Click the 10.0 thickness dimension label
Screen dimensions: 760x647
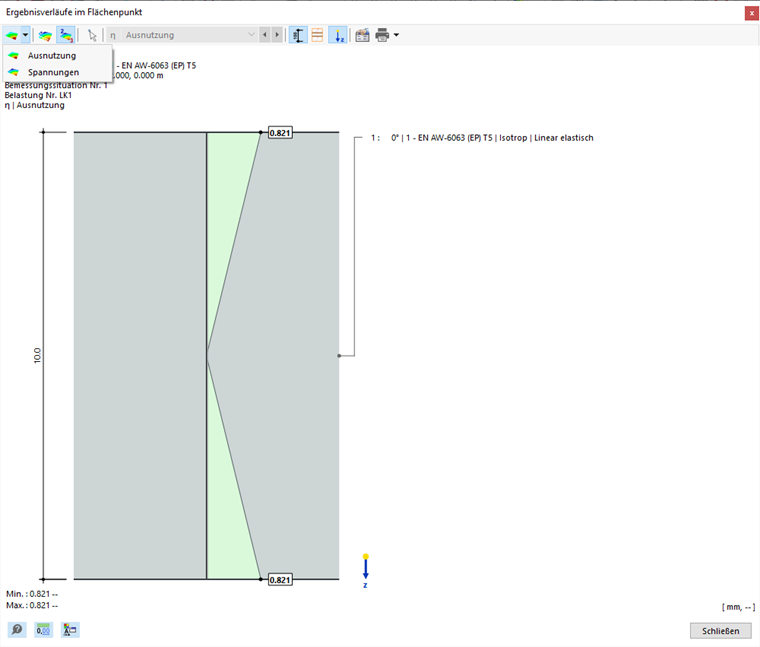coord(37,356)
